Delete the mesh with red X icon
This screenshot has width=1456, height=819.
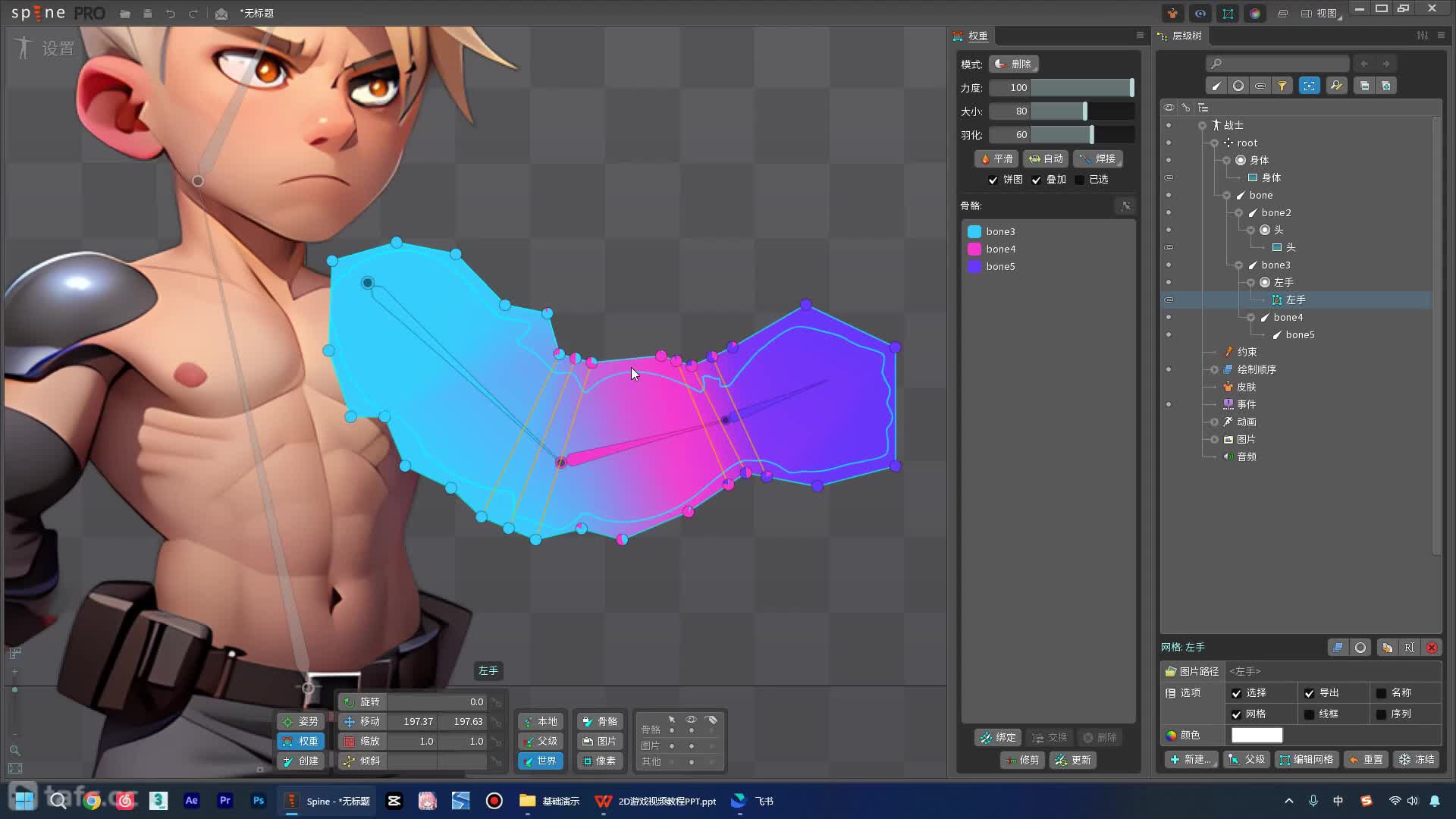click(x=1432, y=648)
